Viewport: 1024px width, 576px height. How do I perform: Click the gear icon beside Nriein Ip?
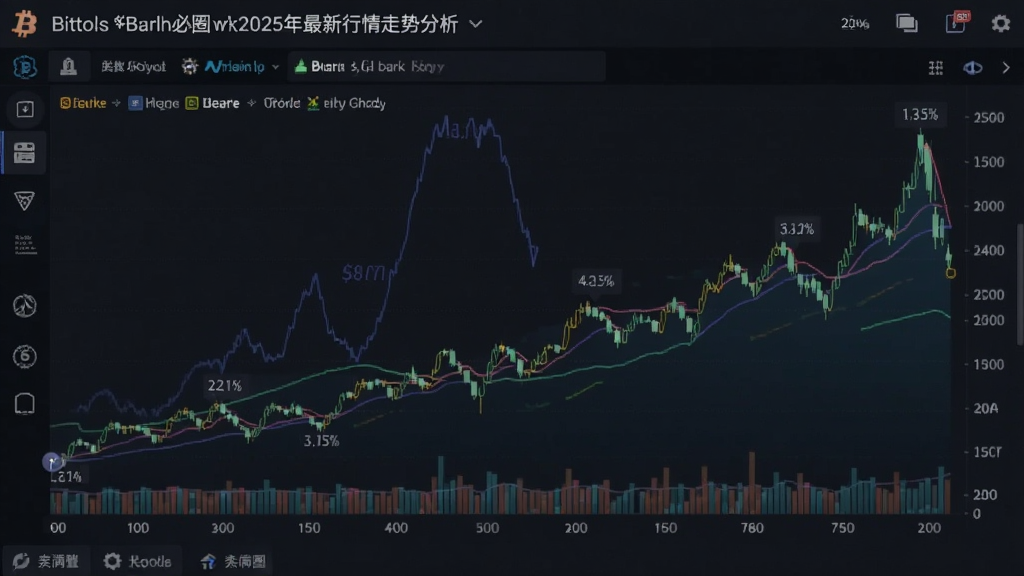coord(189,66)
